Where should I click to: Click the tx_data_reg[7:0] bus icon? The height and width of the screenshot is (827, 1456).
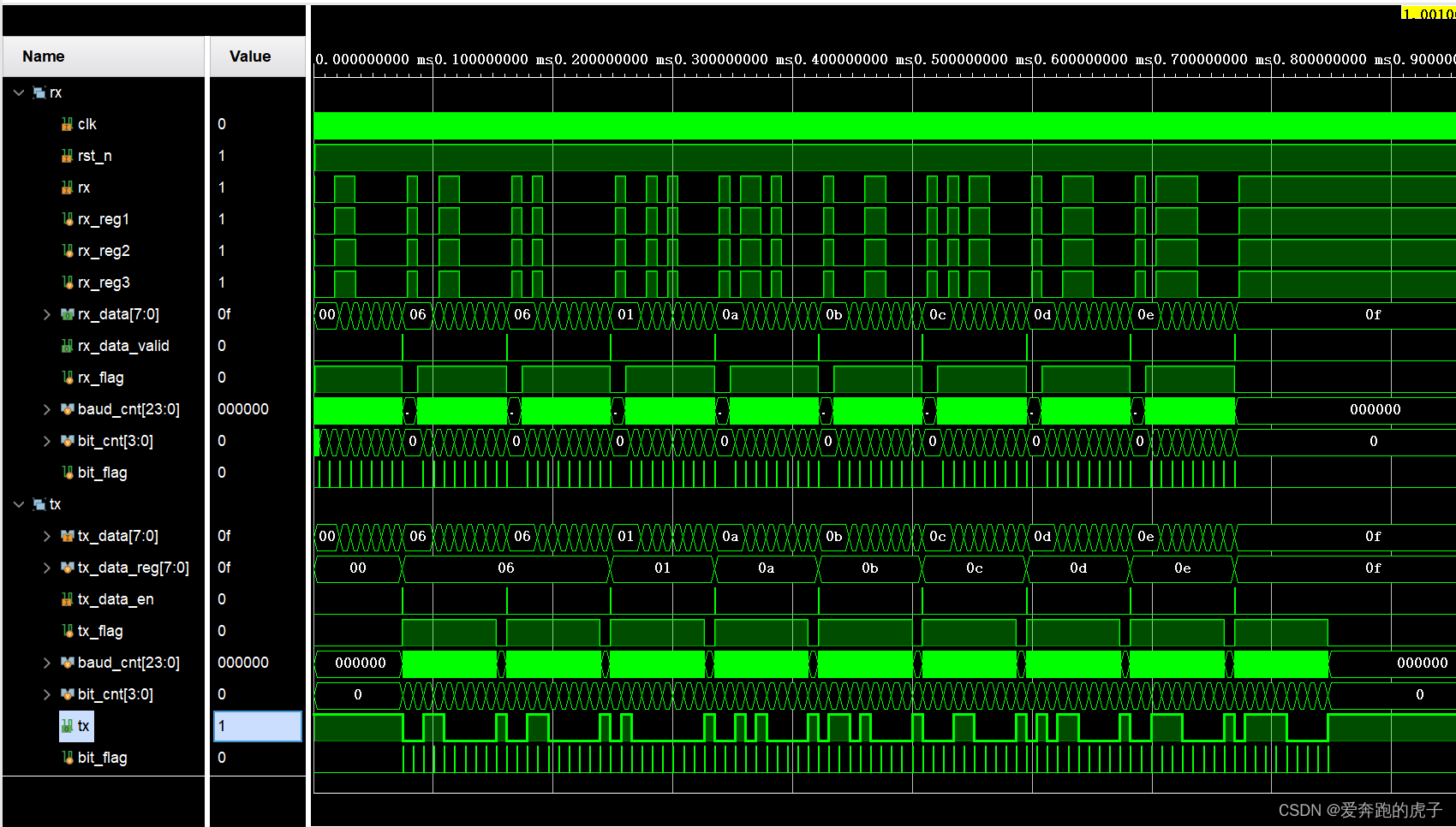pyautogui.click(x=67, y=568)
